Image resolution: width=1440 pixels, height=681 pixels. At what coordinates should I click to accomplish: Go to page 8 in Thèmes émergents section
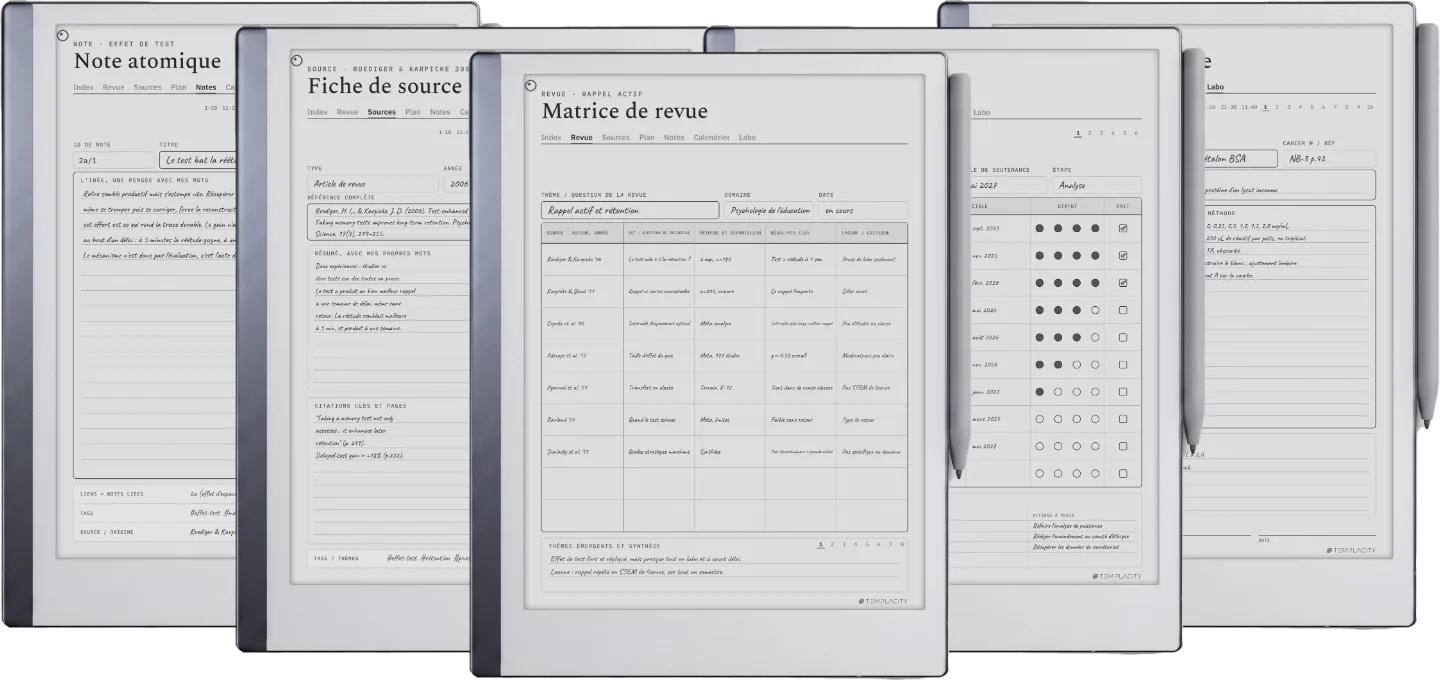[903, 545]
